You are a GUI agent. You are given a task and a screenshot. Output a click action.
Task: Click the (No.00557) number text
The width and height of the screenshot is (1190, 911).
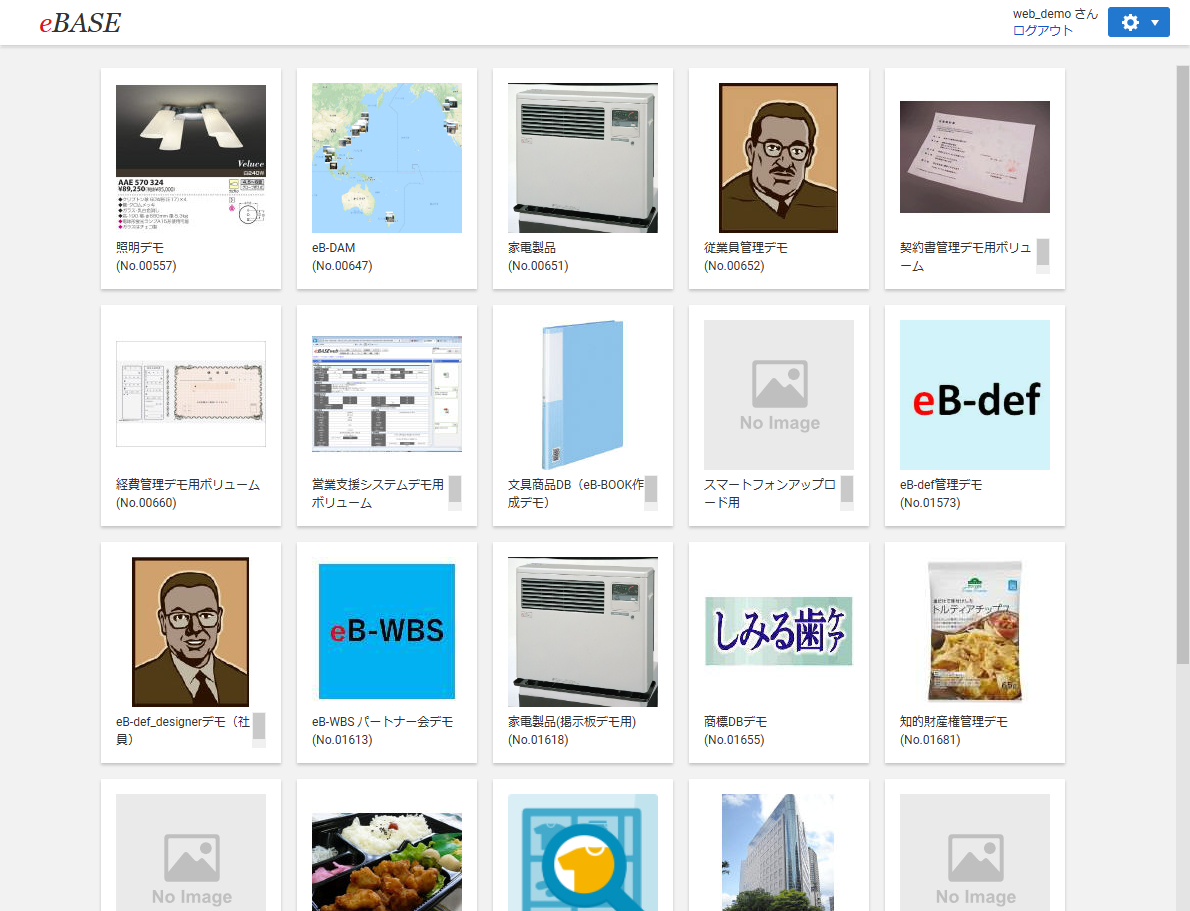[146, 266]
